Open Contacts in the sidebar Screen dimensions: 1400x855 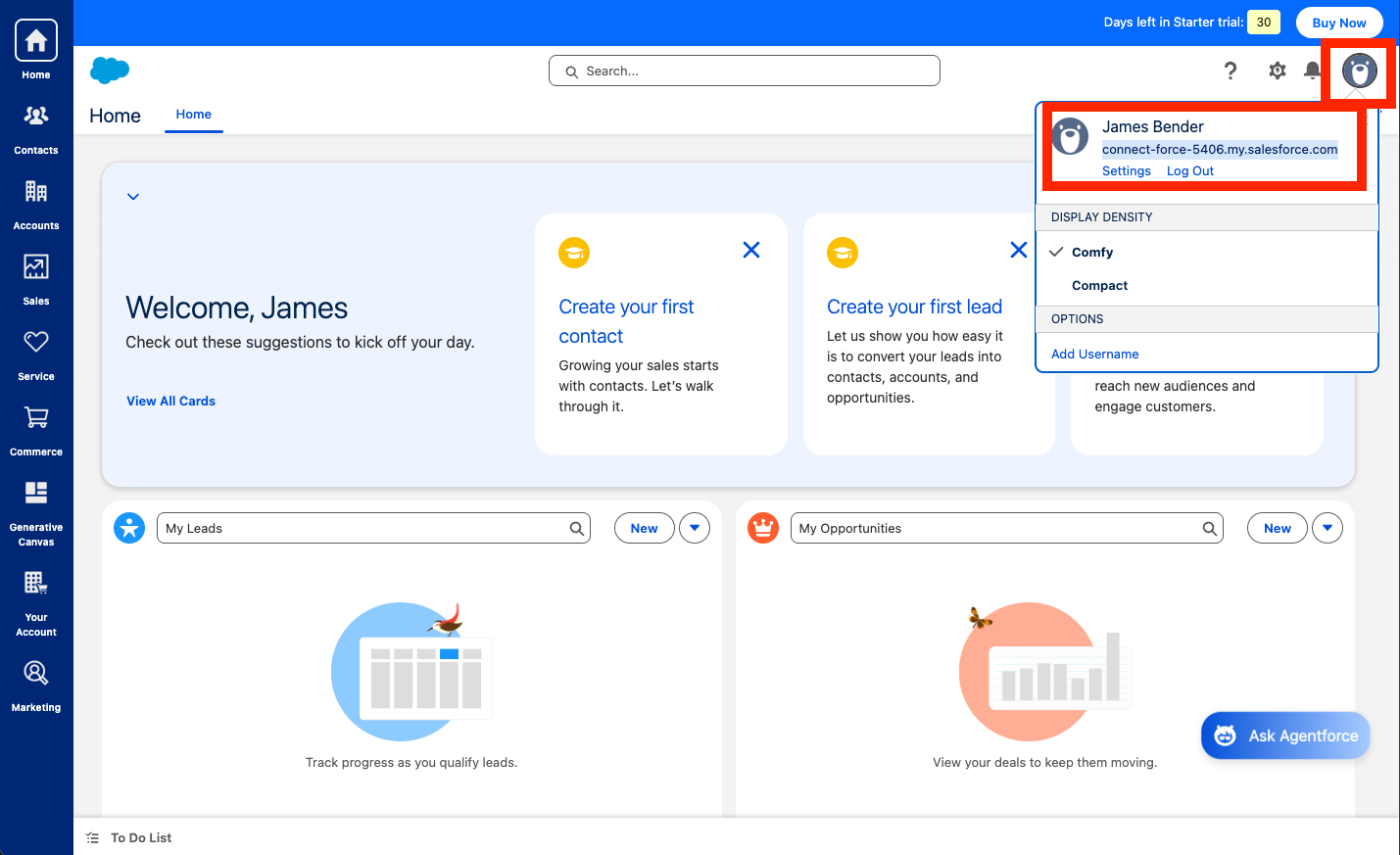[36, 129]
